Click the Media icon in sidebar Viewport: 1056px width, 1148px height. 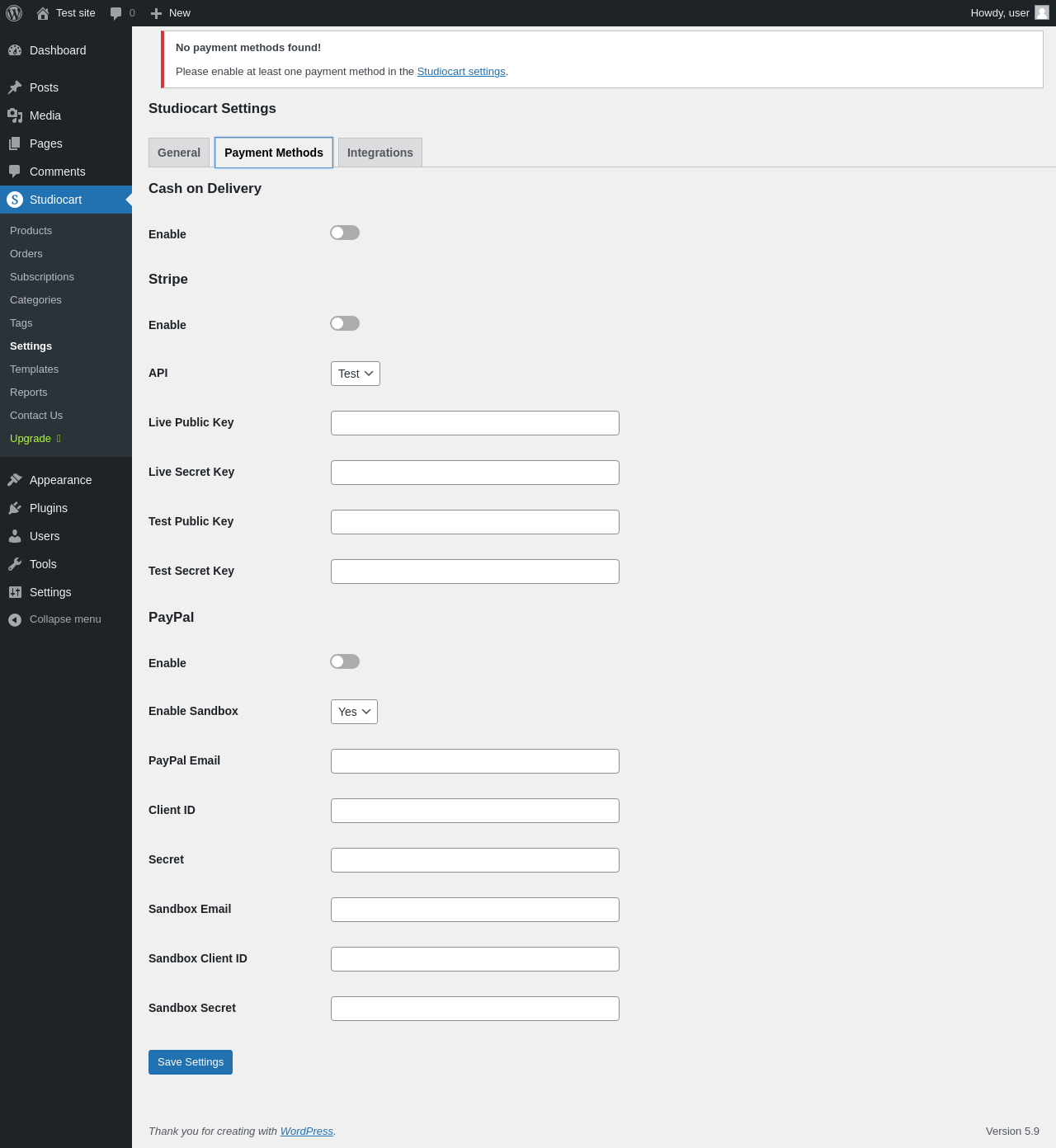tap(15, 115)
